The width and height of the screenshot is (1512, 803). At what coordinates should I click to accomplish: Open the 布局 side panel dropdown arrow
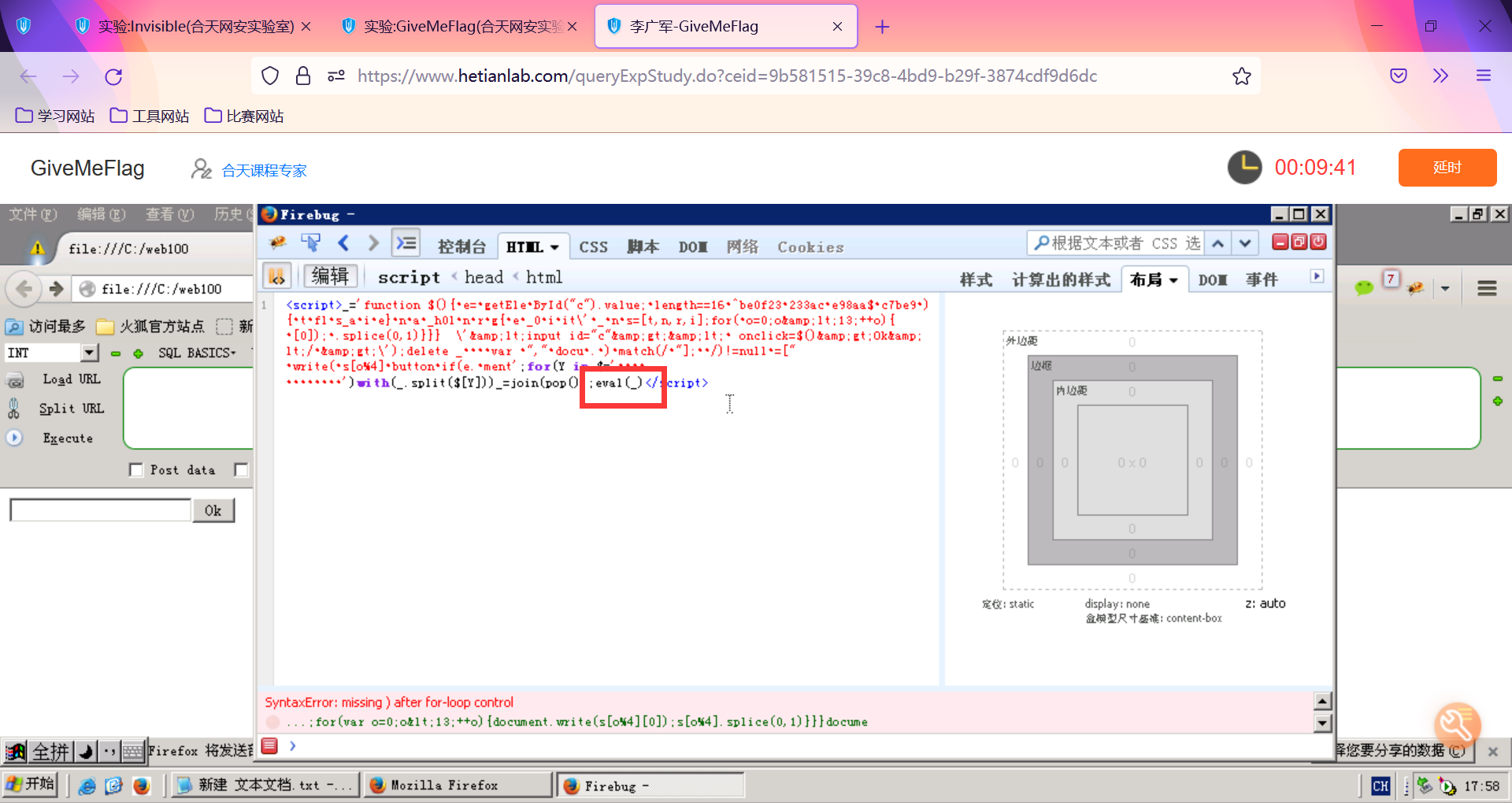click(1173, 280)
